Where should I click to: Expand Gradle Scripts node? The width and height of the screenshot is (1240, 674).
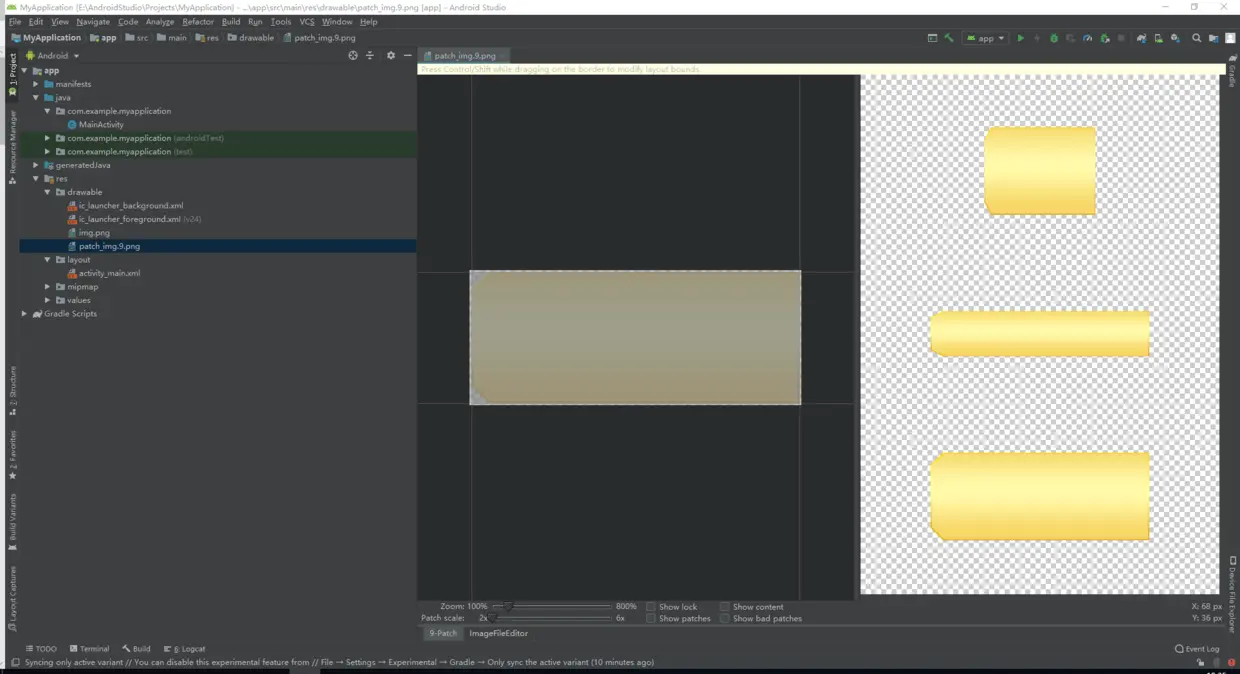25,314
